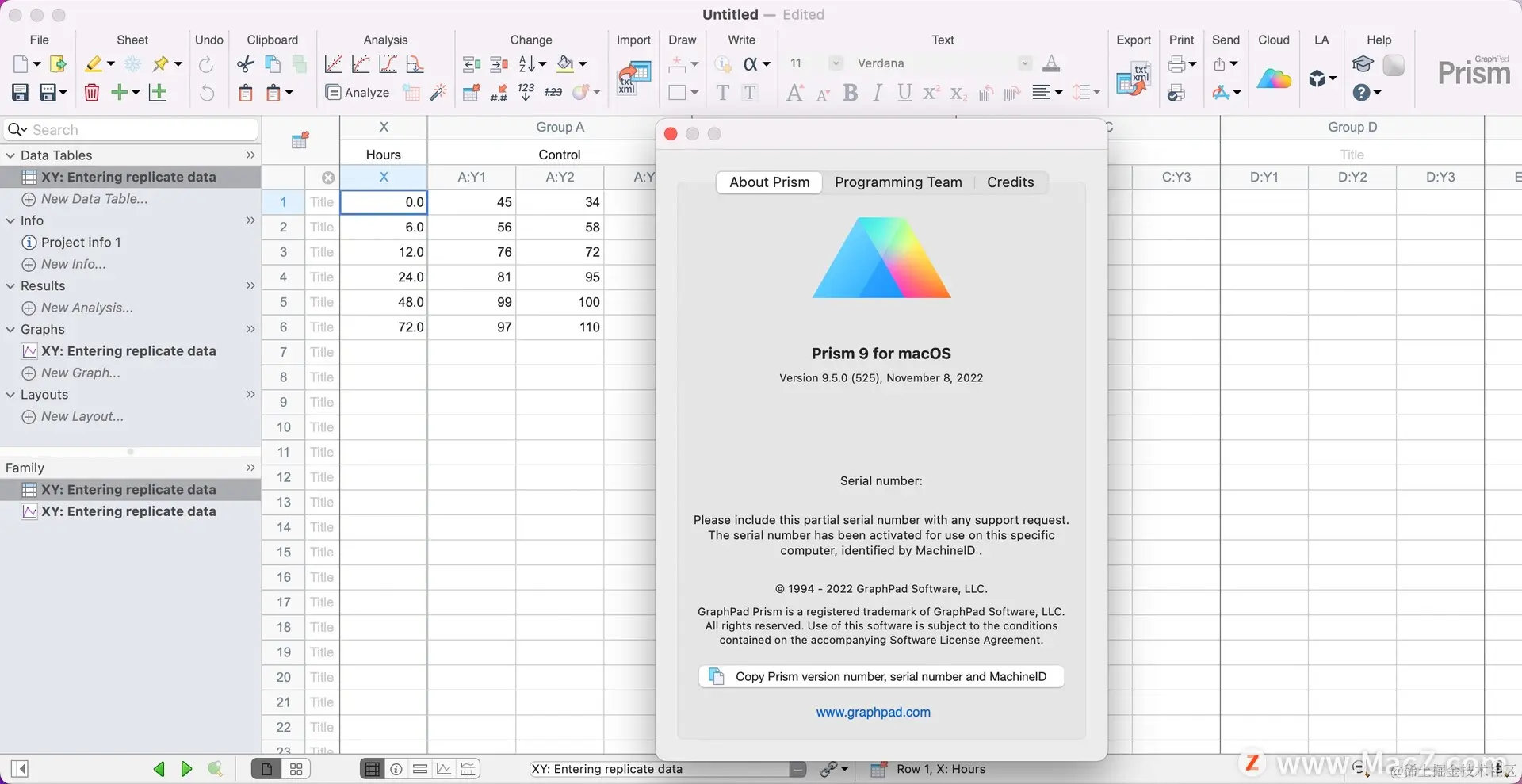Screen dimensions: 1522x784
Task: Insert a text box with the T icon
Action: click(x=722, y=93)
